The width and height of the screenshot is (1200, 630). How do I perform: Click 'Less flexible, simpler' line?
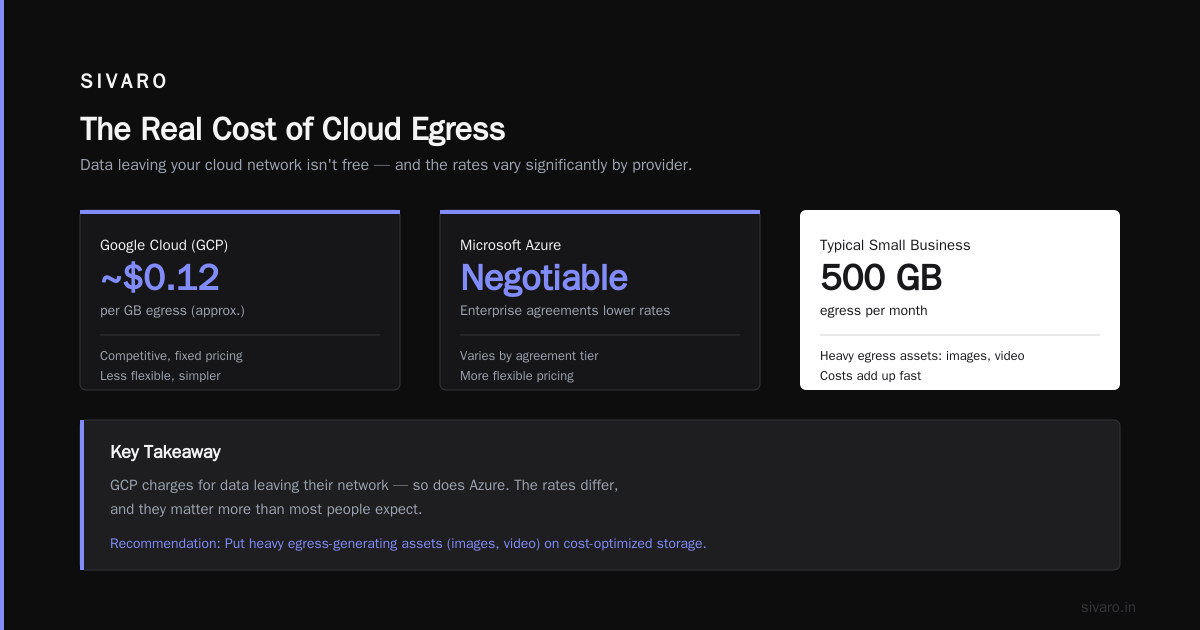coord(160,376)
